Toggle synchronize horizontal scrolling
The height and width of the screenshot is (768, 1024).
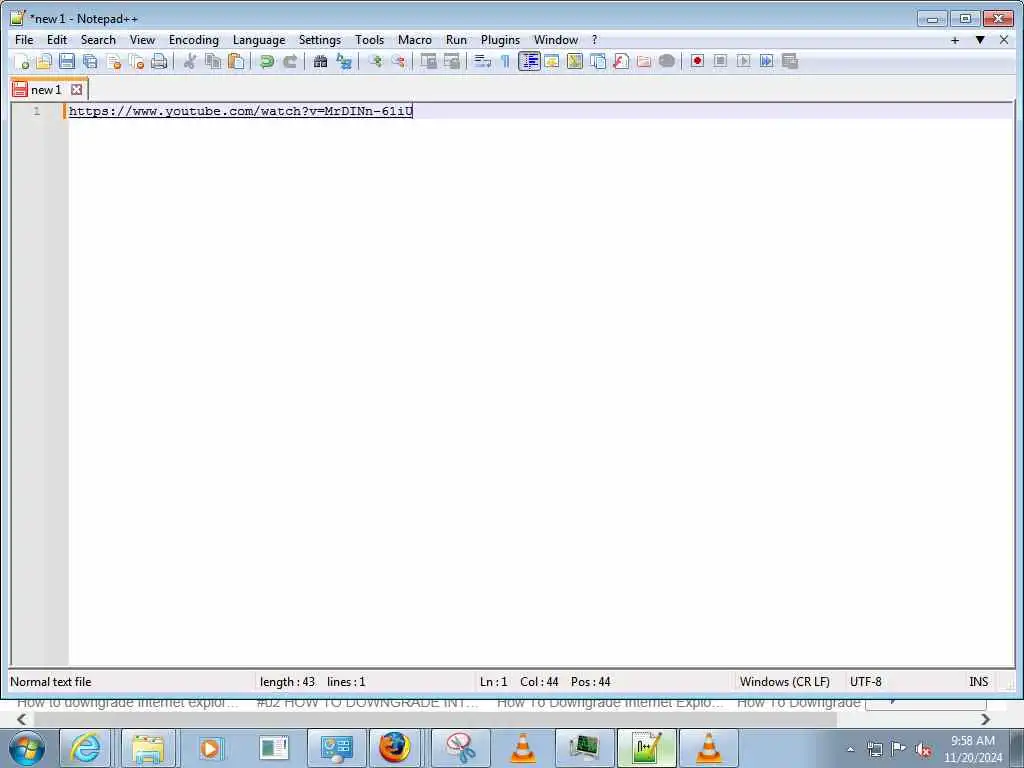pos(451,61)
